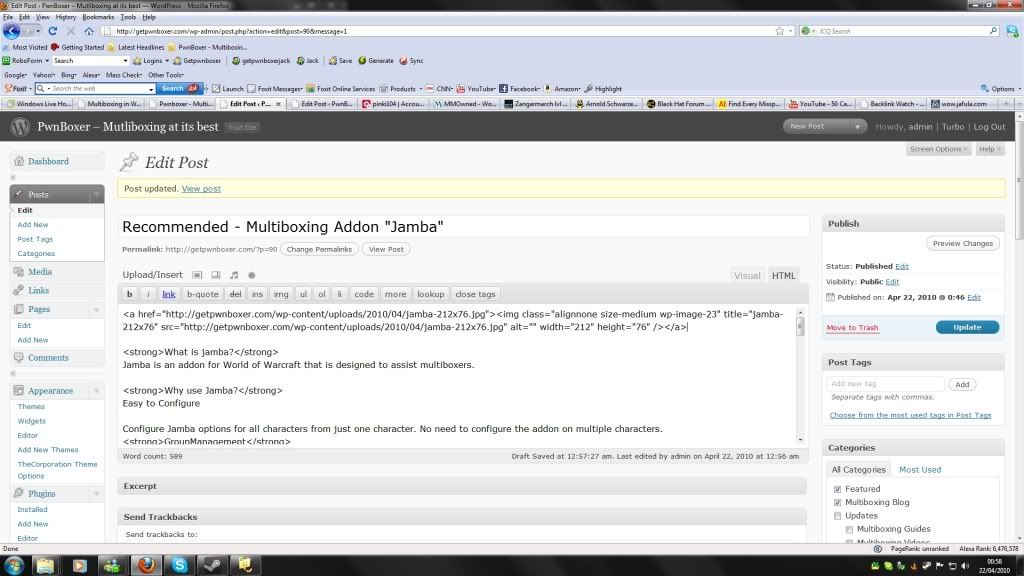
Task: Open the History menu
Action: [65, 17]
